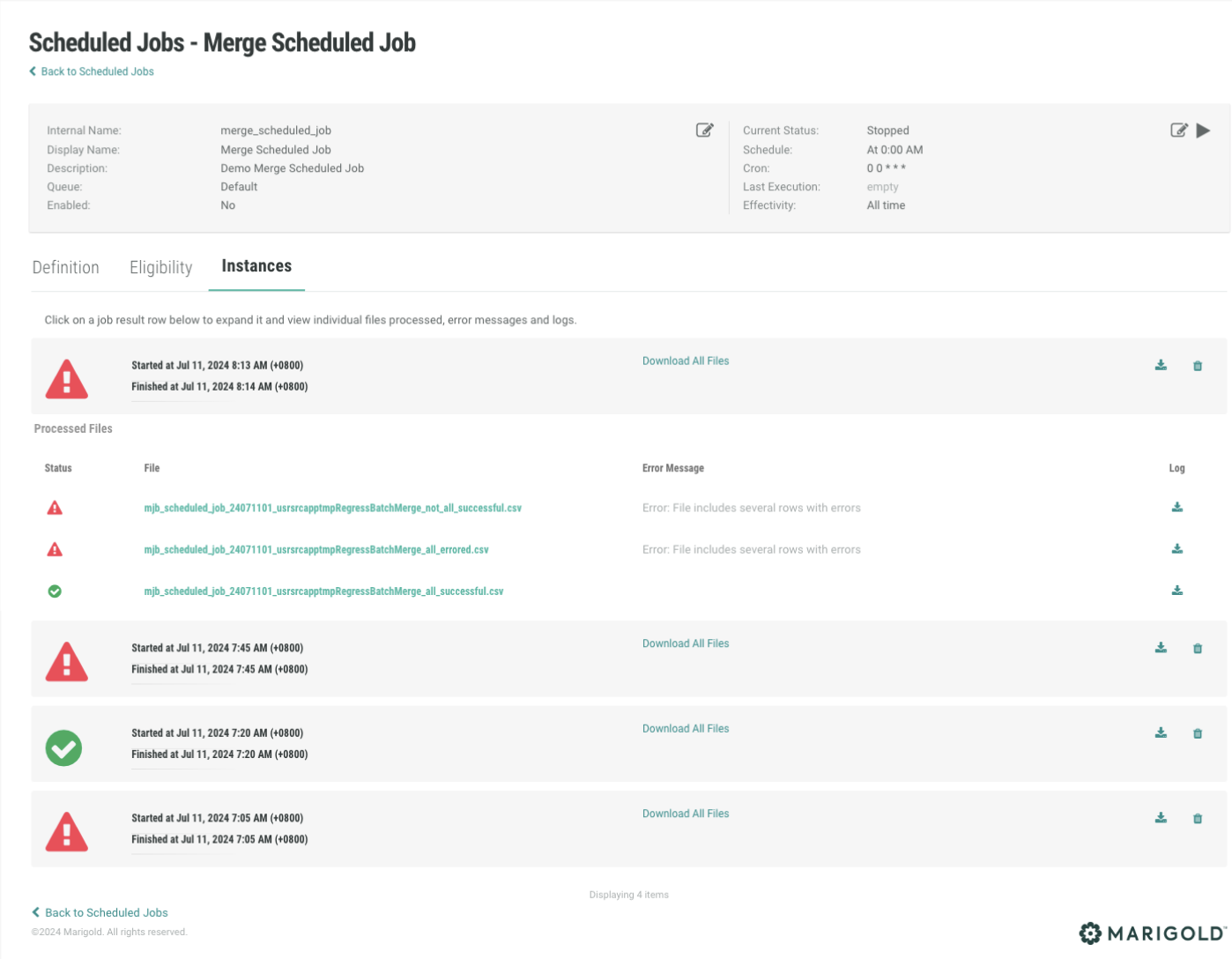The height and width of the screenshot is (959, 1232).
Task: Download files for the 7:20 AM instance
Action: pos(1161,733)
